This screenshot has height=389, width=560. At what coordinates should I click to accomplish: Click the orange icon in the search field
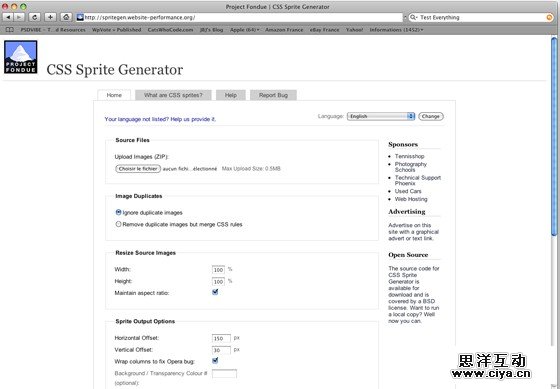(x=549, y=18)
